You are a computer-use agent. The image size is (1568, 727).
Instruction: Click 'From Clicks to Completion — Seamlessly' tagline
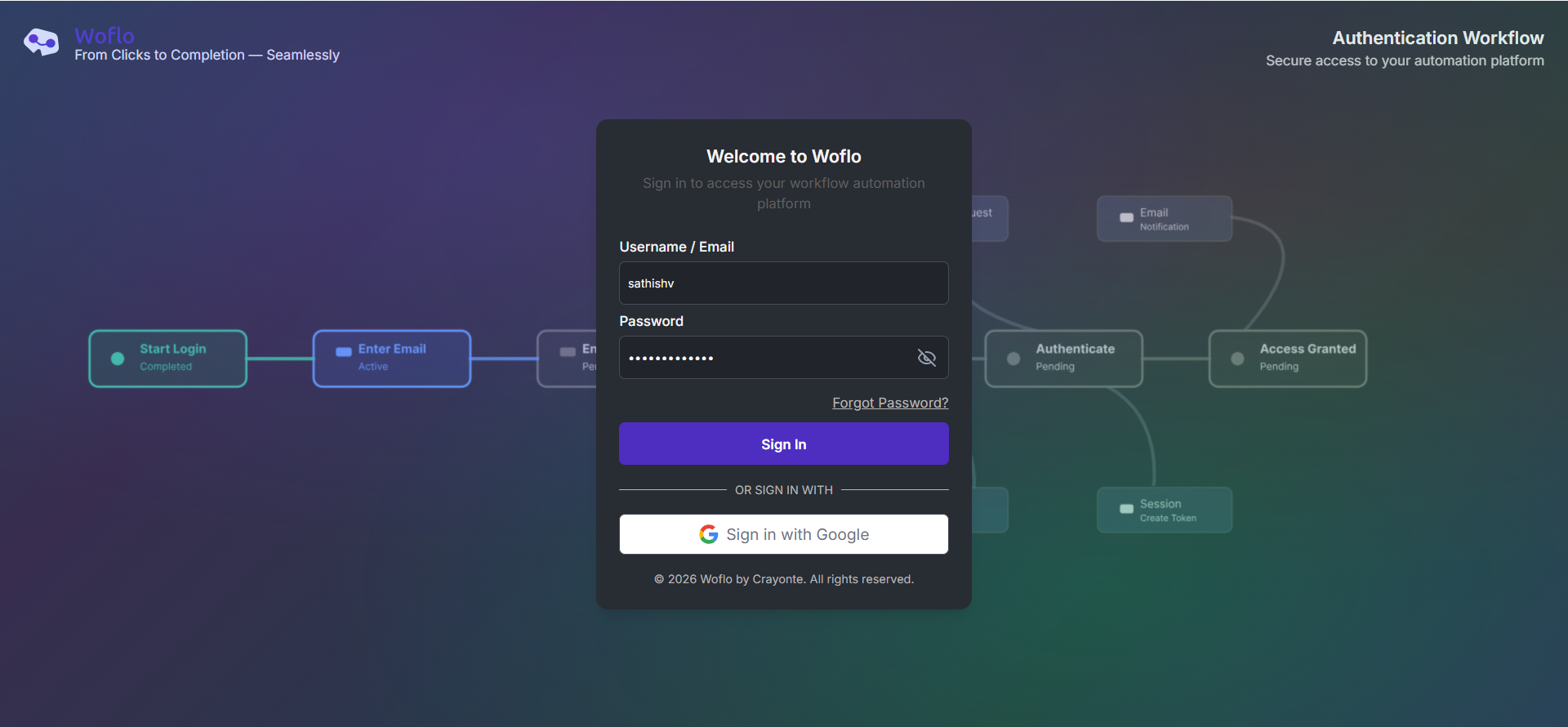coord(207,55)
